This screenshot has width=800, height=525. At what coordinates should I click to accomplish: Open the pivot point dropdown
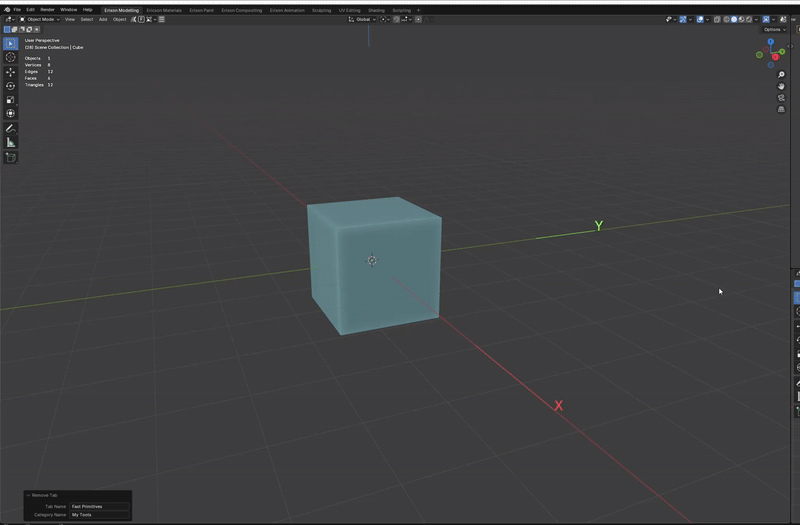[x=385, y=19]
